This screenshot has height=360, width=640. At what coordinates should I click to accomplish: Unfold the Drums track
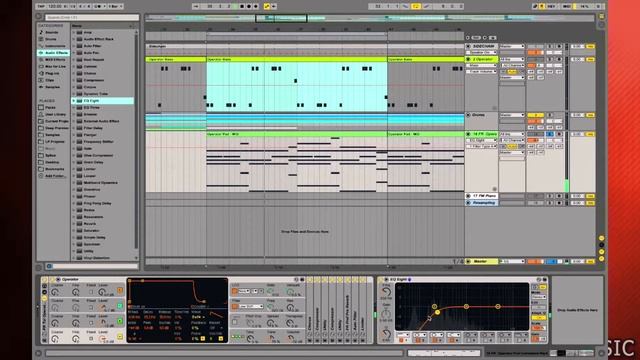coord(468,115)
